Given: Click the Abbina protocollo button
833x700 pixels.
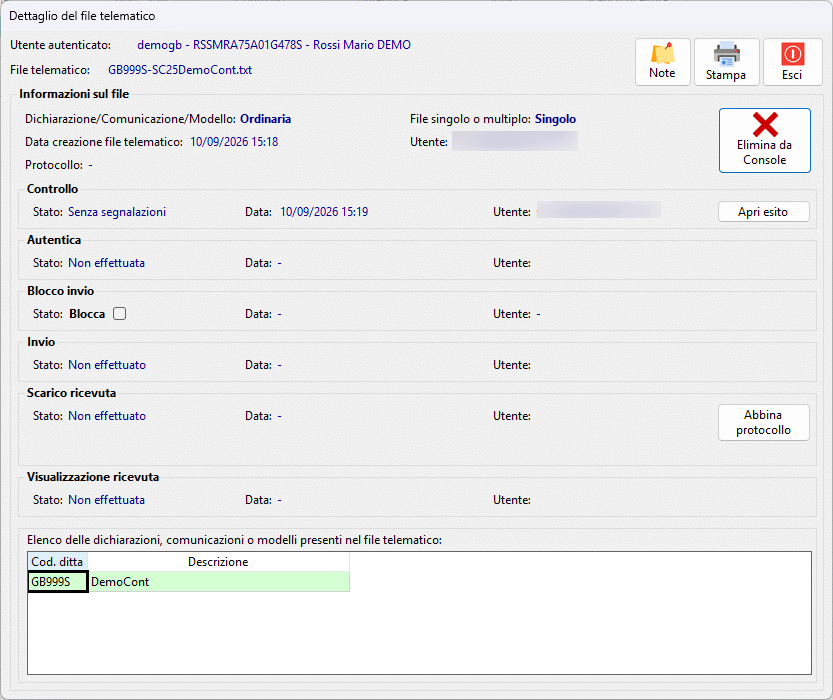Looking at the screenshot, I should tap(763, 422).
